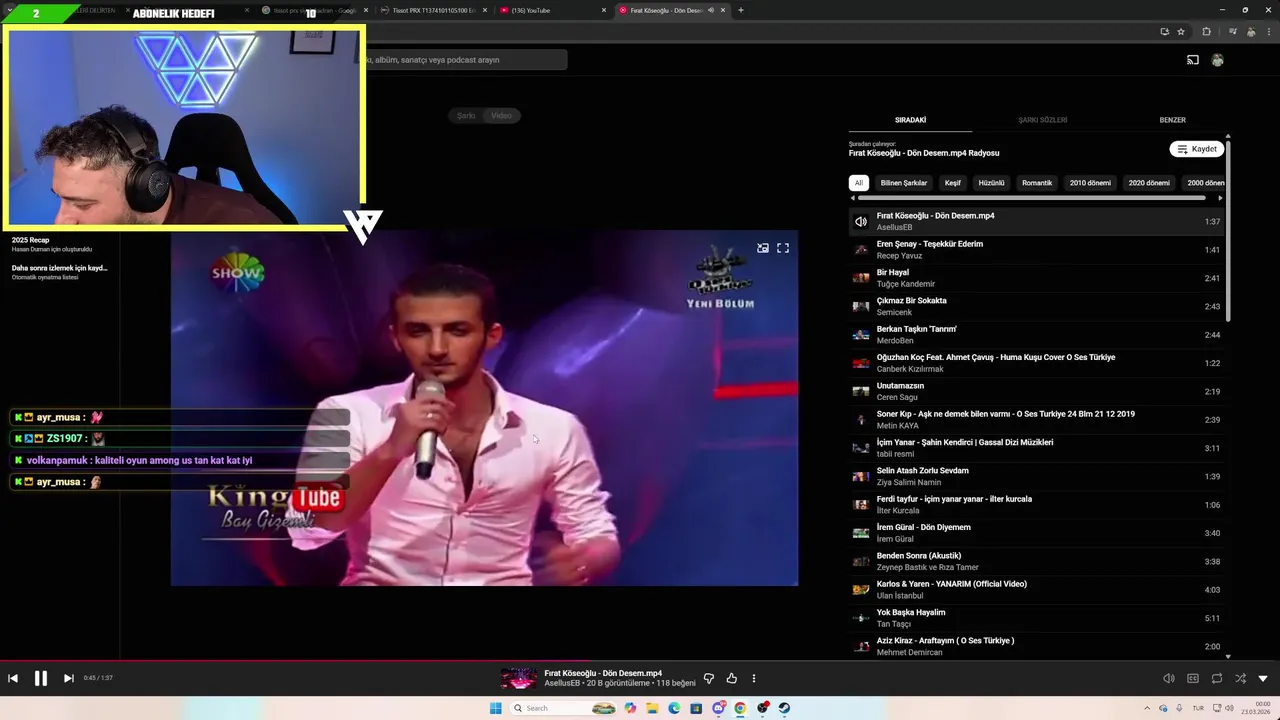1280x720 pixels.
Task: Toggle repeat mode in the player bar
Action: [x=1217, y=678]
